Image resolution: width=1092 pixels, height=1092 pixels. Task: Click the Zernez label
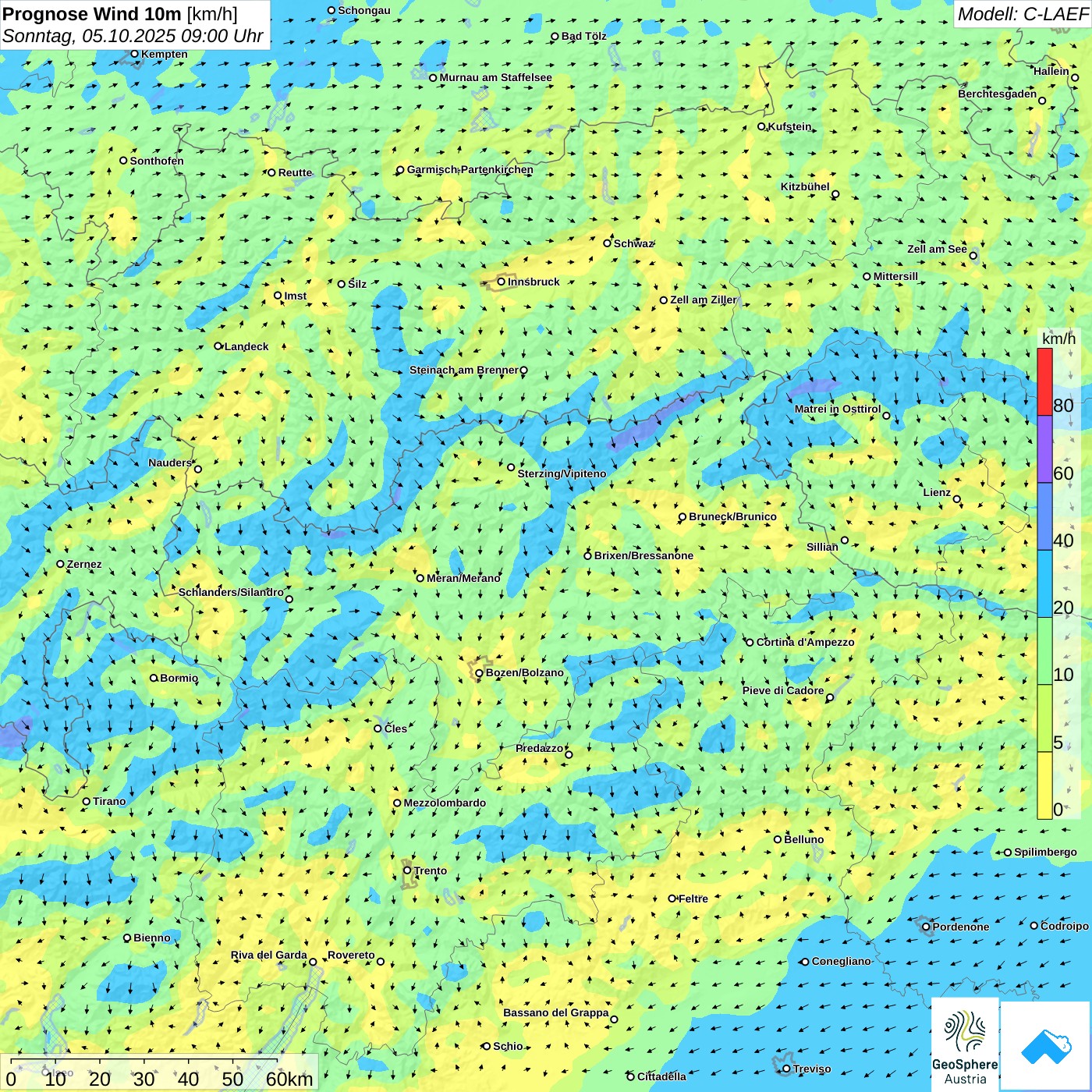tap(84, 564)
